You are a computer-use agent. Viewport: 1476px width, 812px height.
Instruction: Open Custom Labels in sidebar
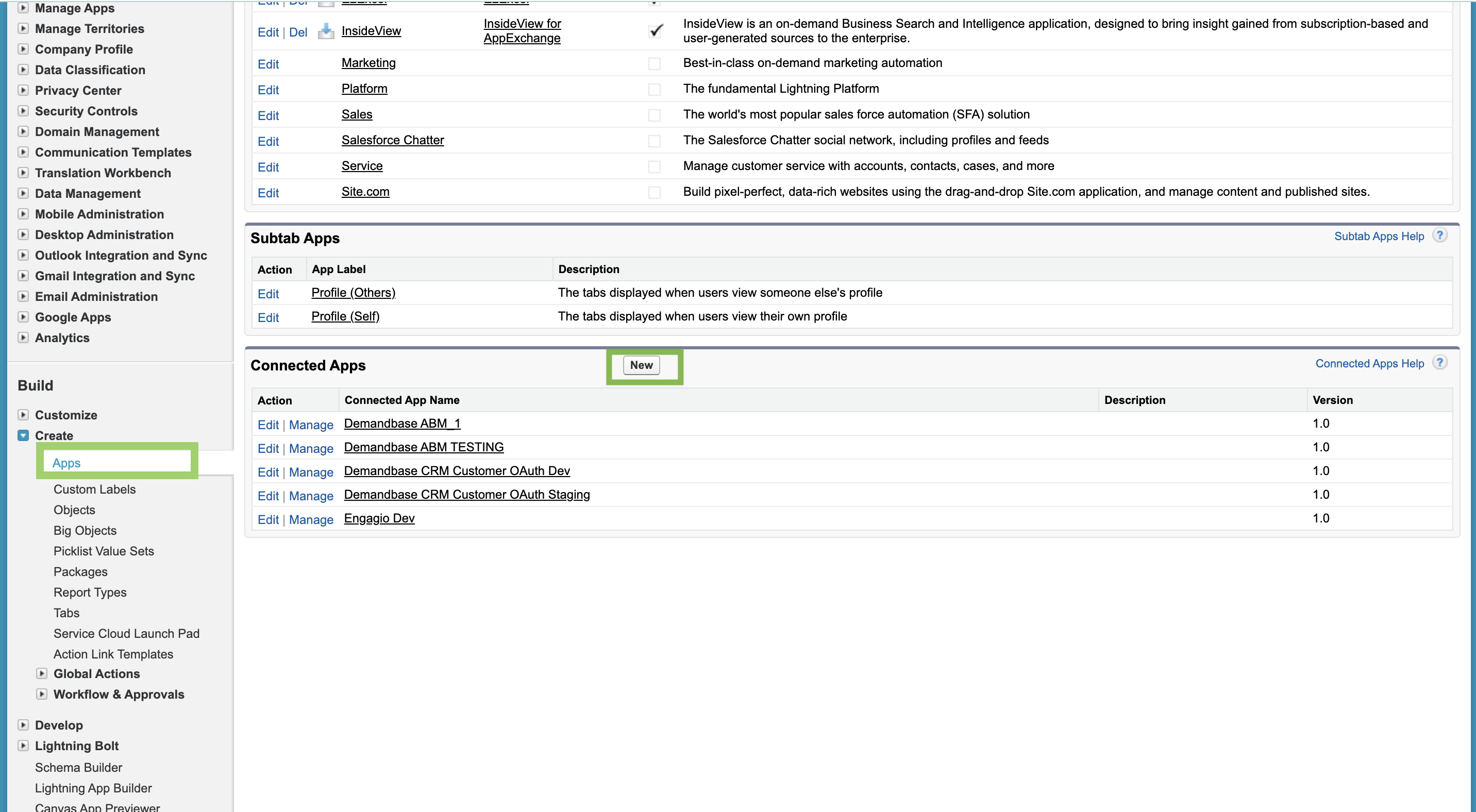94,489
